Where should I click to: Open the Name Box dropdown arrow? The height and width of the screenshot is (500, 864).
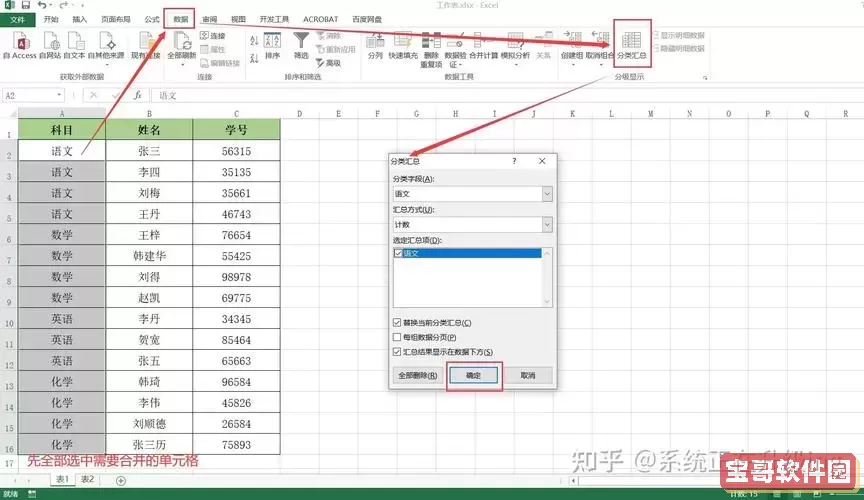(59, 95)
